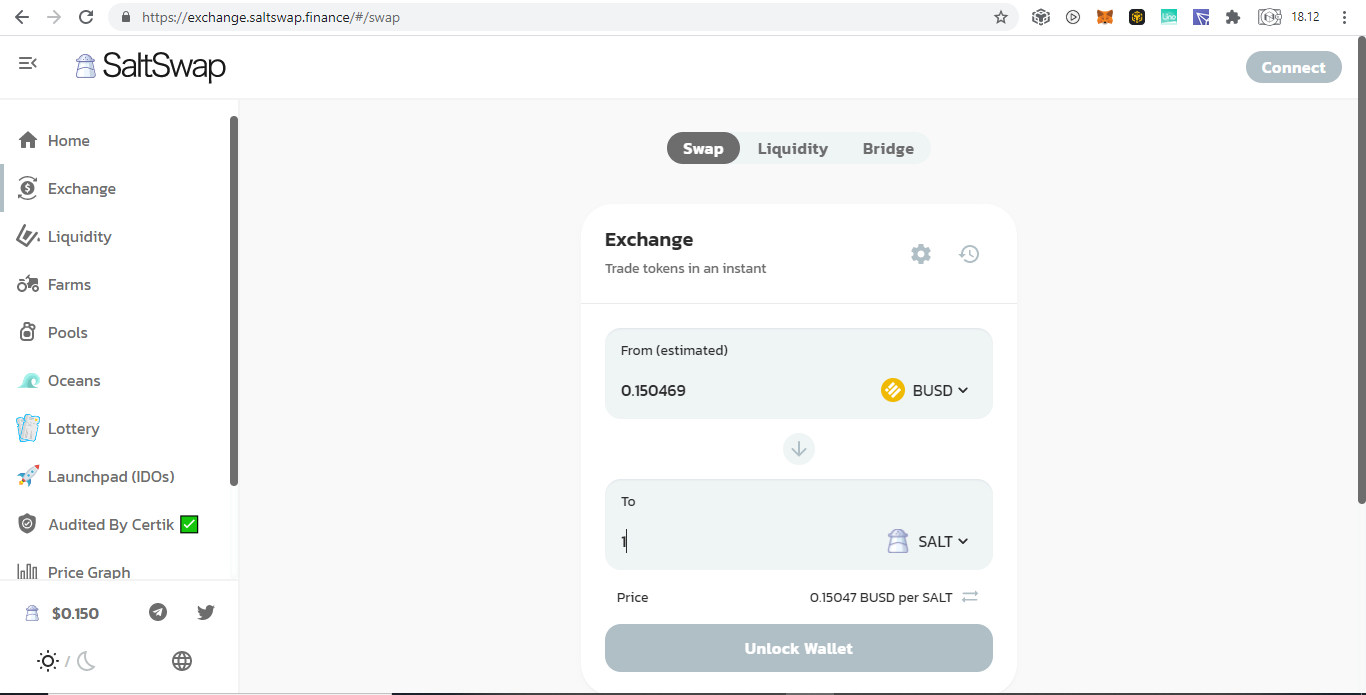
Task: Invert the price display arrows
Action: 970,597
